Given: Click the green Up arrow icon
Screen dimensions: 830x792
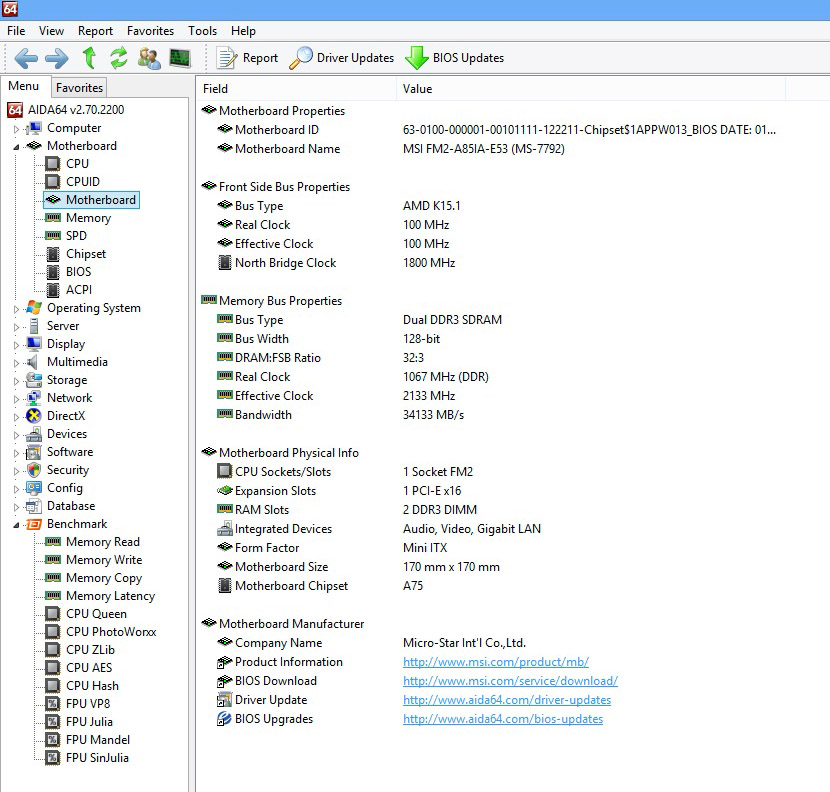Looking at the screenshot, I should (x=89, y=58).
